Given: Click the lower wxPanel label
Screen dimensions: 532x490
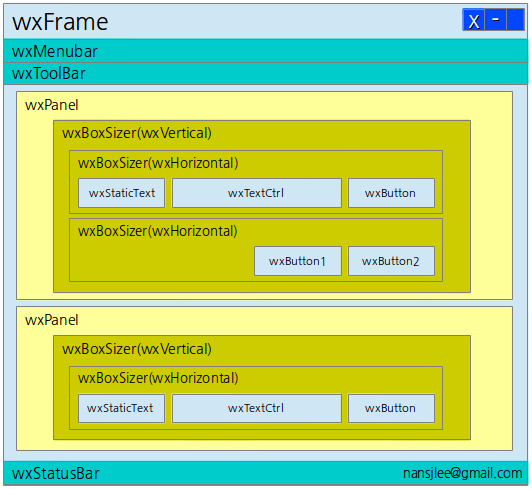Looking at the screenshot, I should (52, 320).
